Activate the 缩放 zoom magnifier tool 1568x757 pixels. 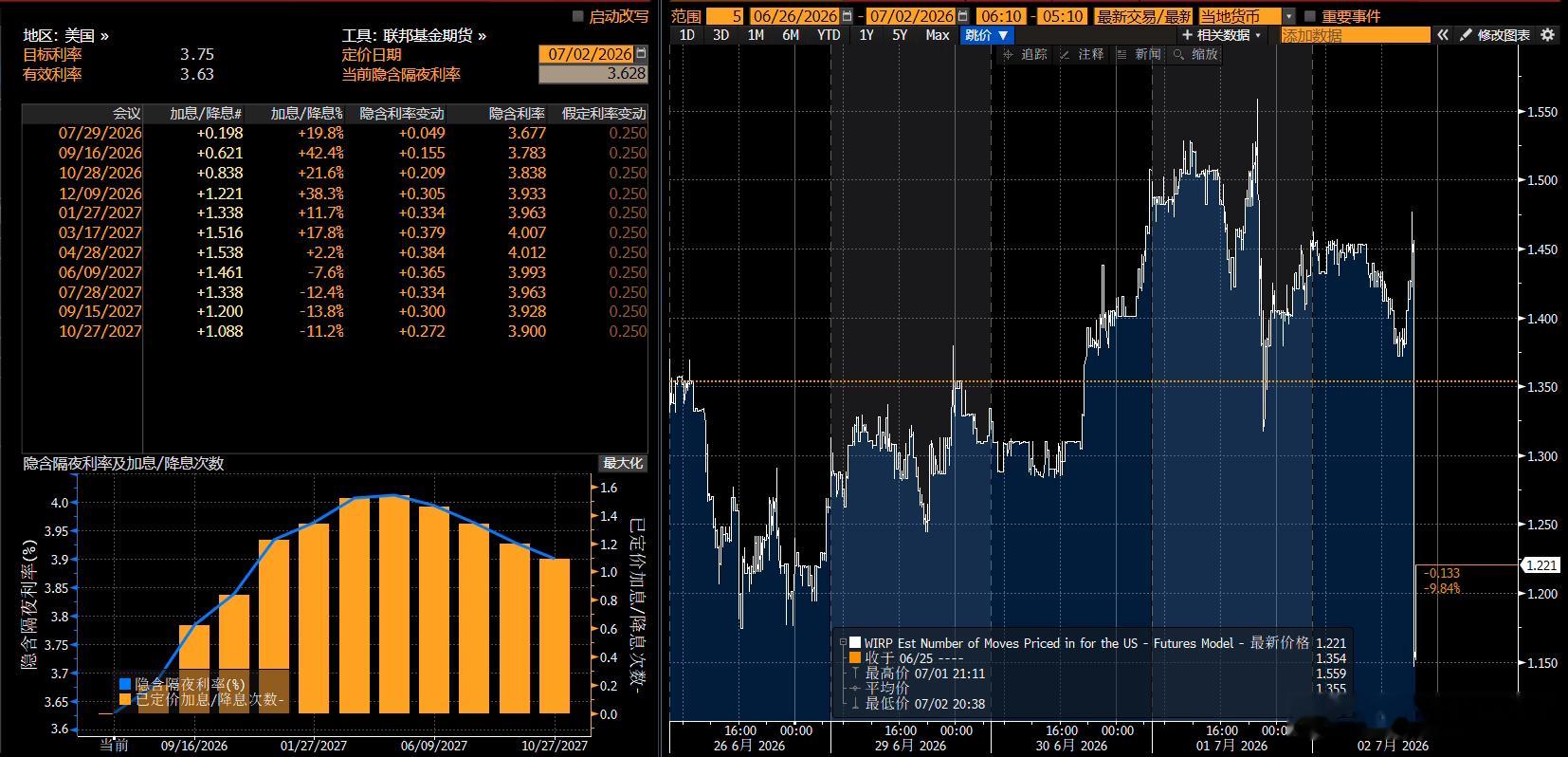pos(1195,55)
